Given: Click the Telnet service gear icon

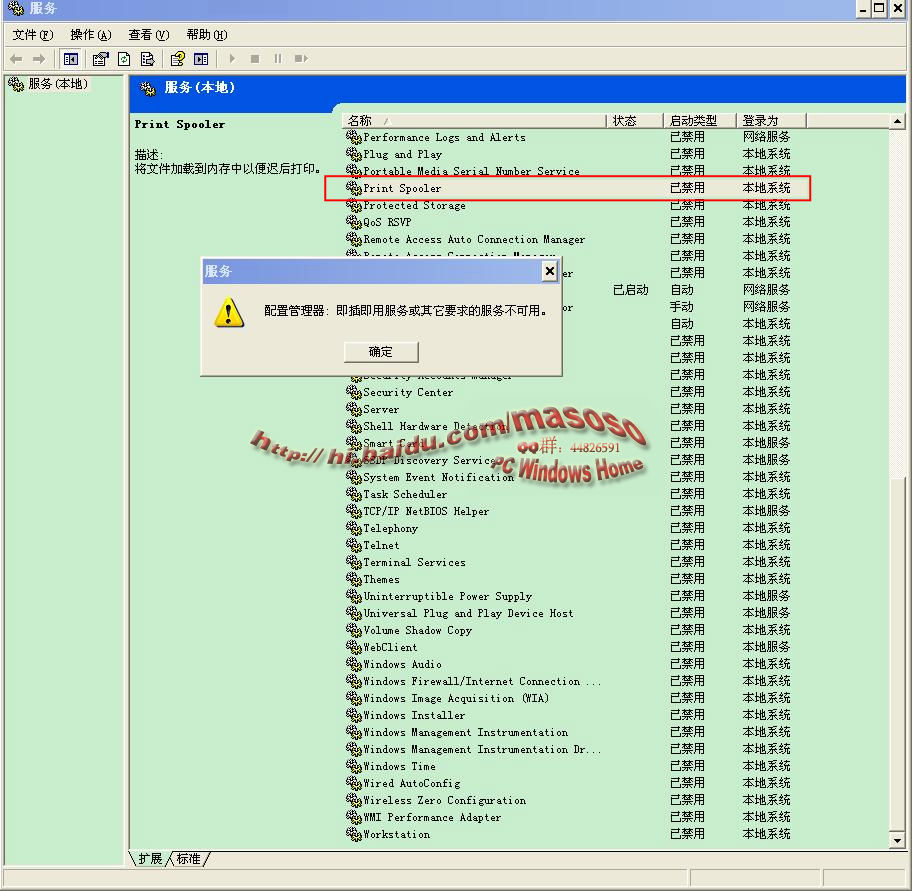Looking at the screenshot, I should coord(354,545).
